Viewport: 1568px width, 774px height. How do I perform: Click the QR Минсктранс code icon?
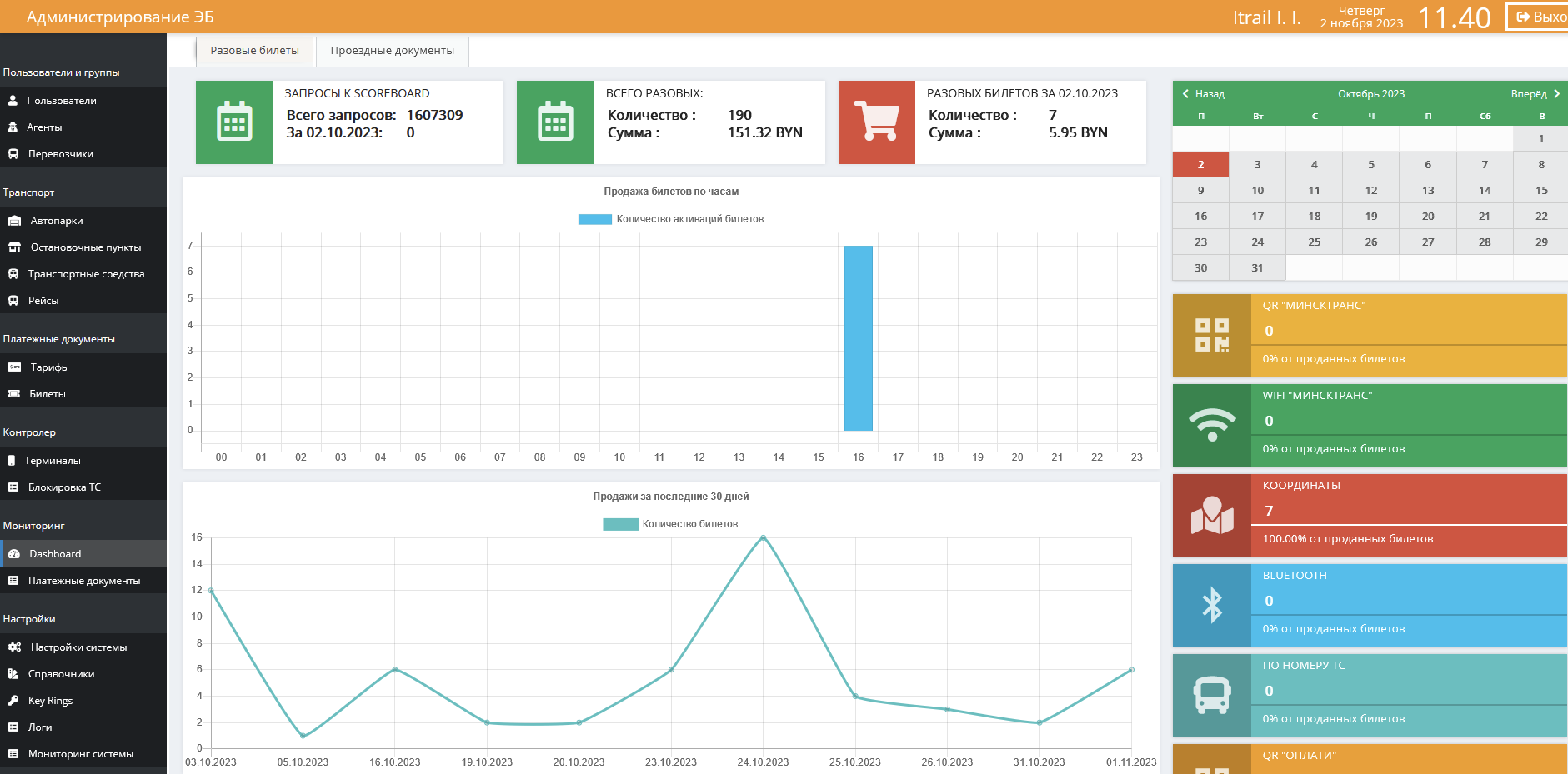pyautogui.click(x=1212, y=335)
